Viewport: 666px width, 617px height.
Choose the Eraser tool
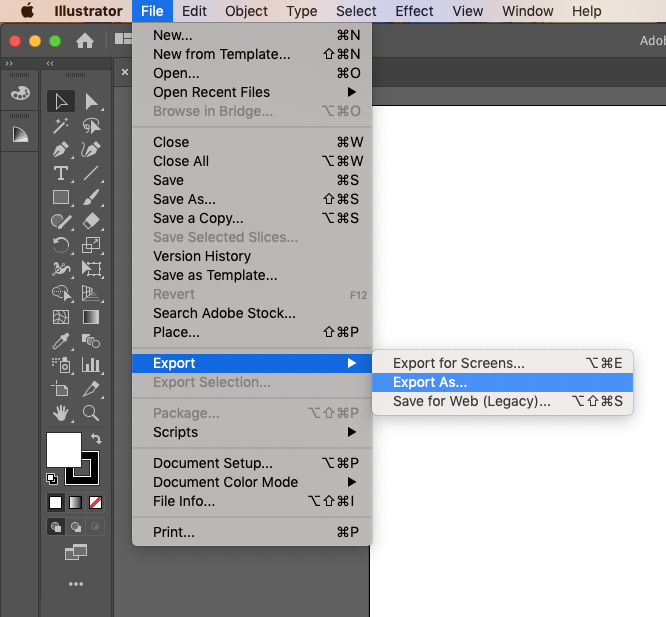(91, 221)
